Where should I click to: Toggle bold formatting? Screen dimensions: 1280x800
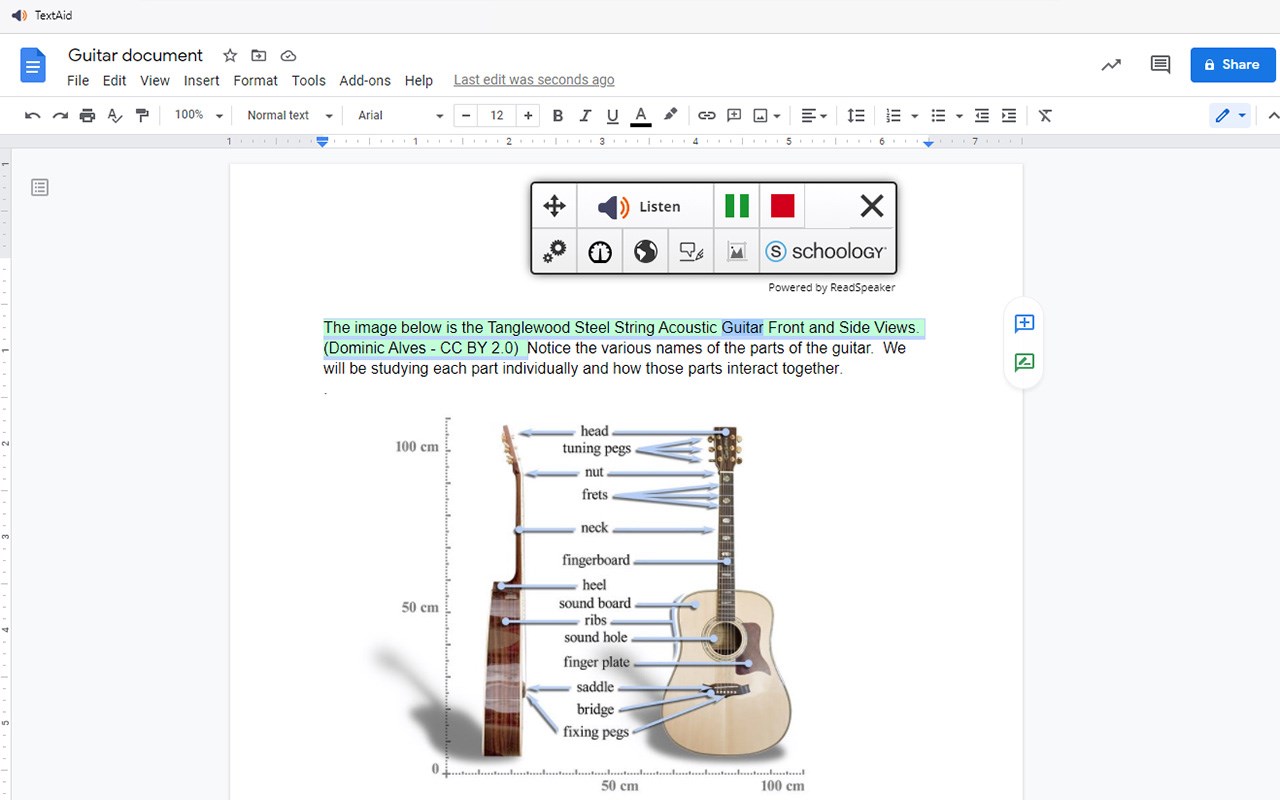pyautogui.click(x=558, y=116)
